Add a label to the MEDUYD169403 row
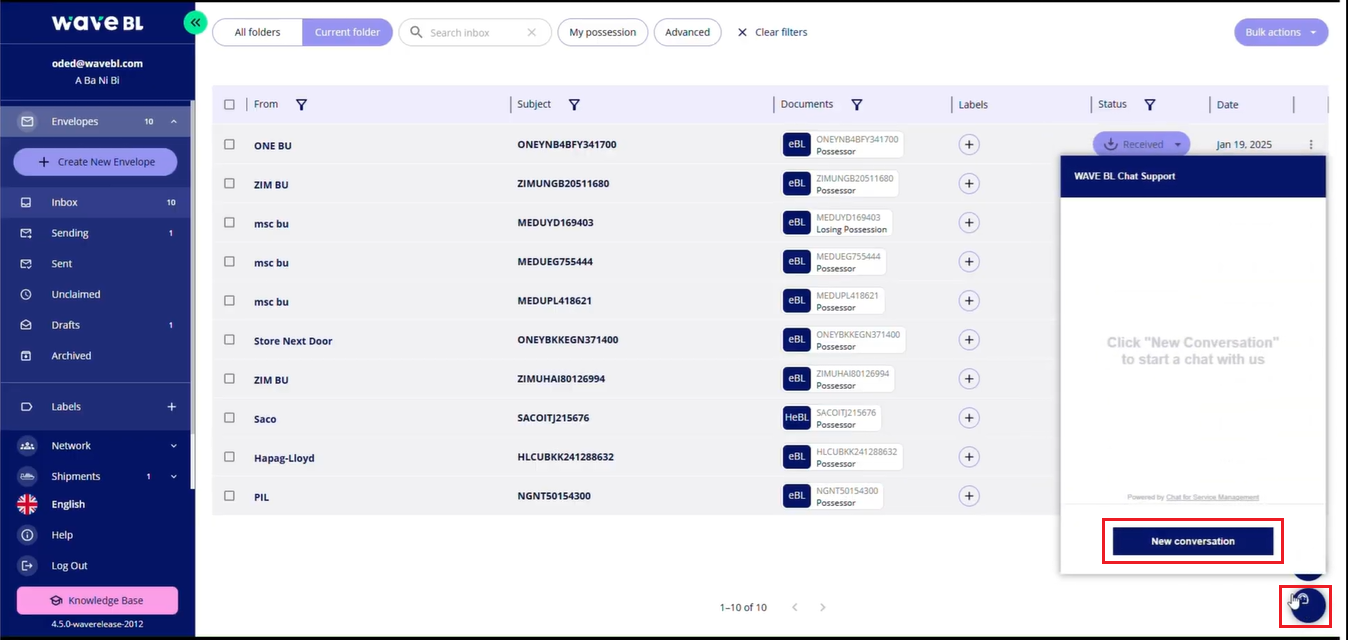The height and width of the screenshot is (640, 1348). [968, 222]
